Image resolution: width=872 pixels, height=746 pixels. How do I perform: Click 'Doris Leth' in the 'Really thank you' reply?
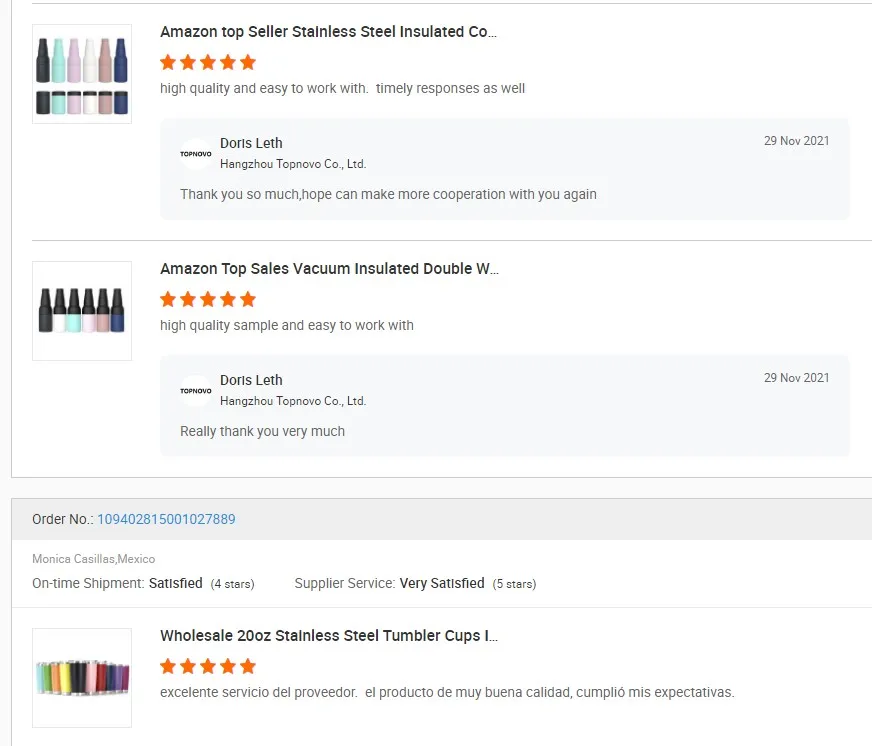[251, 380]
